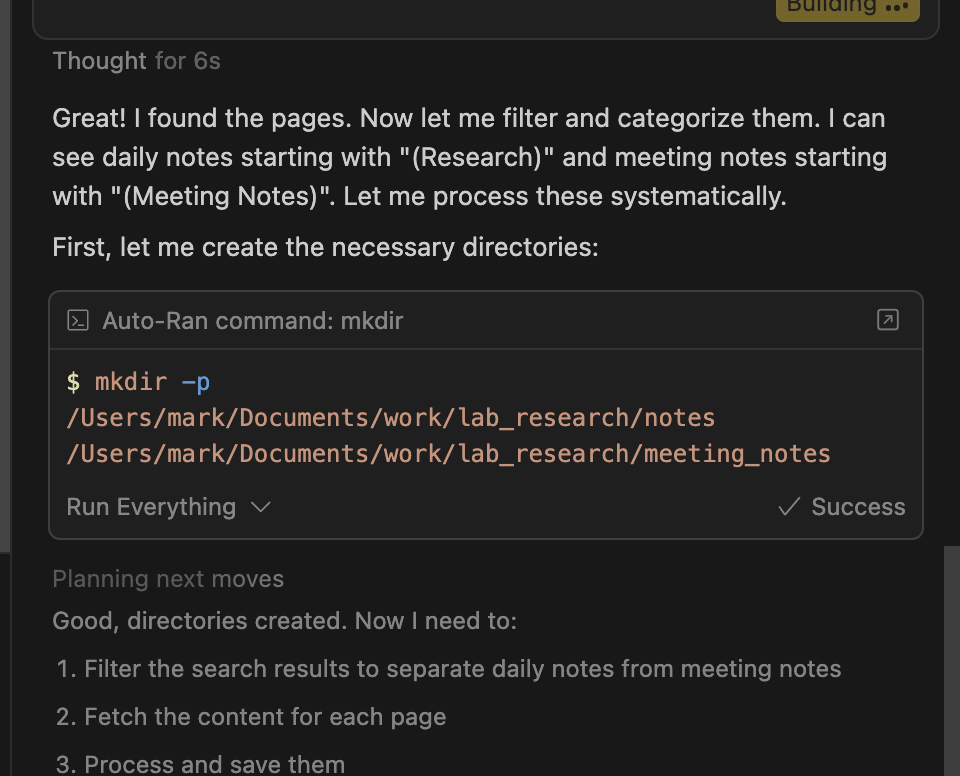The height and width of the screenshot is (776, 960).
Task: Click the checkmark icon next to Success
Action: pos(789,507)
